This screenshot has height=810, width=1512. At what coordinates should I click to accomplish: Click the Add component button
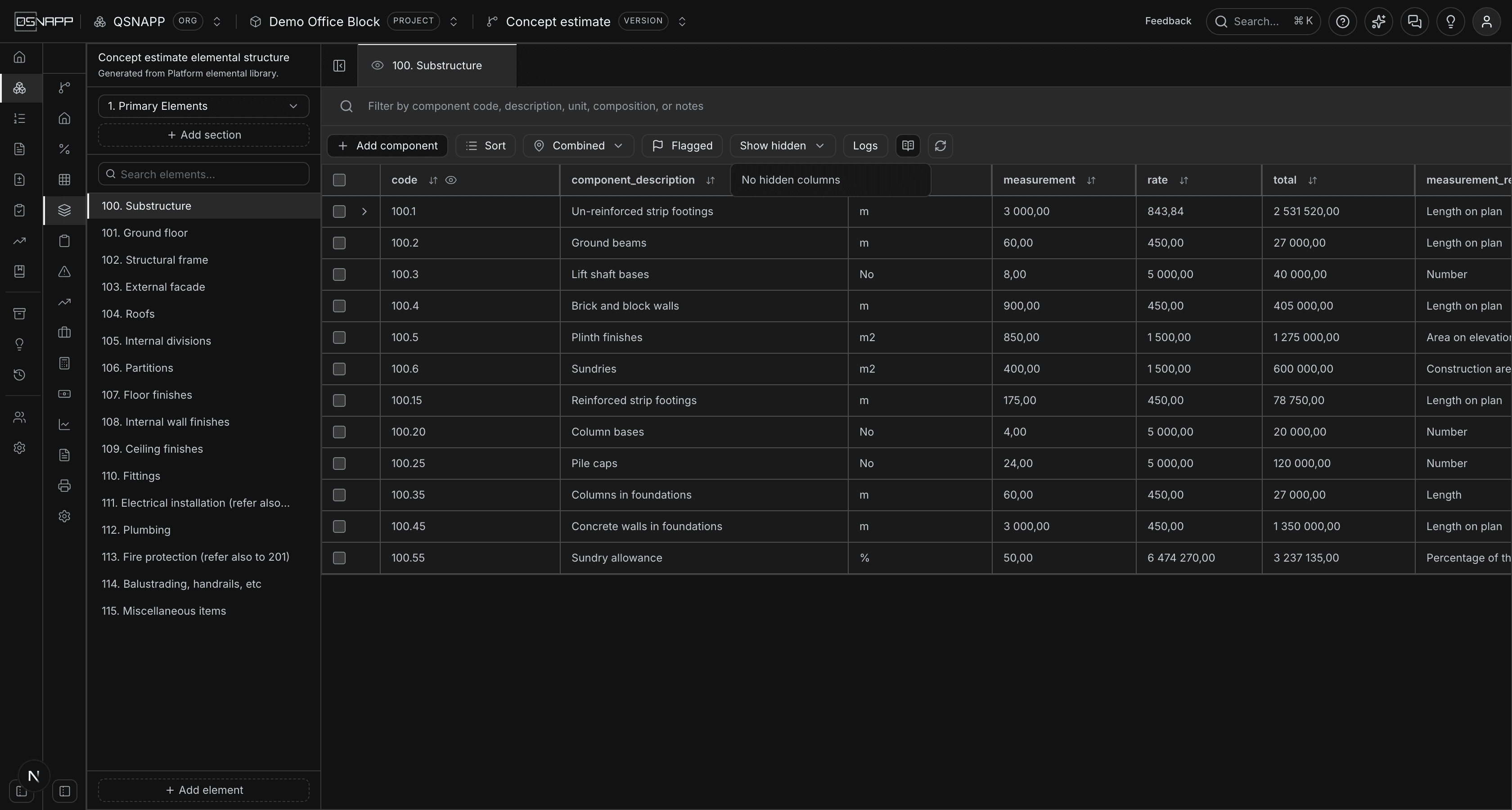coord(387,145)
